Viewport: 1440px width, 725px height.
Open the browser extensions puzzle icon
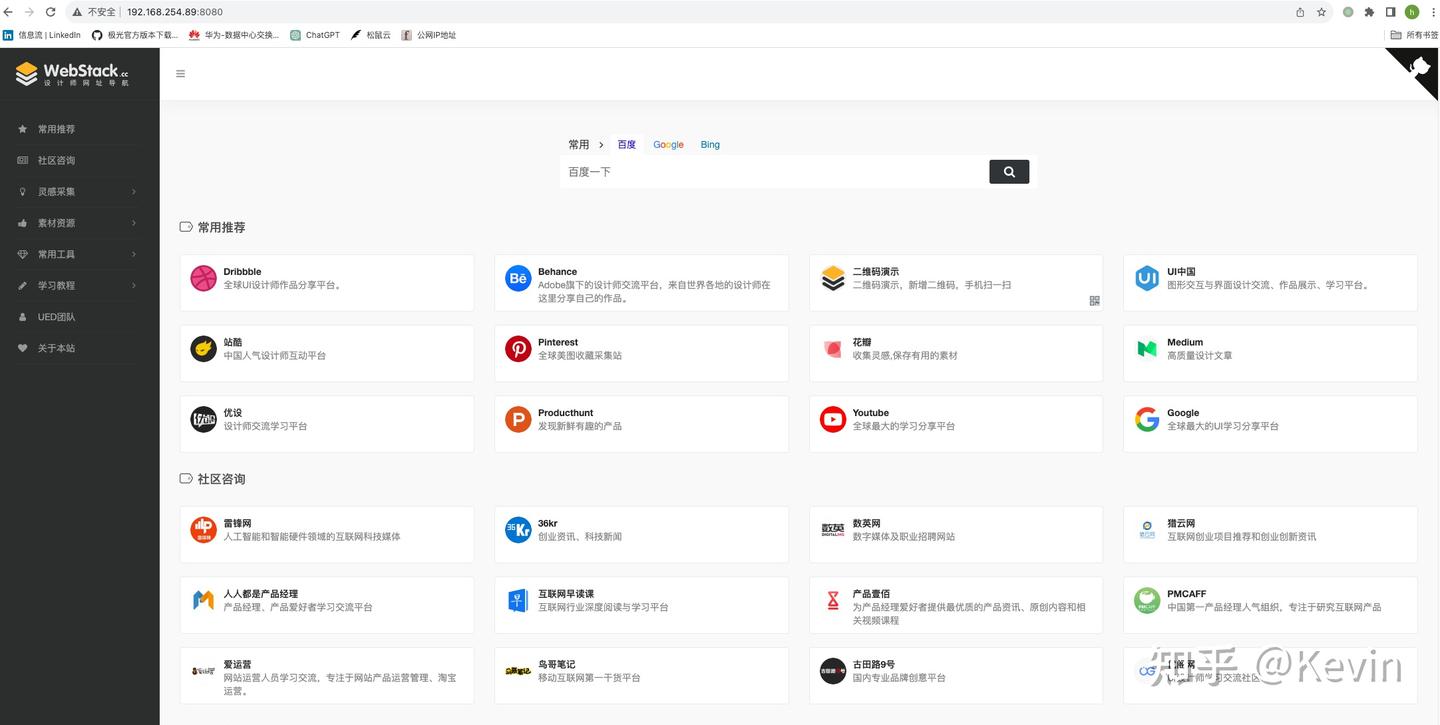click(x=1369, y=12)
